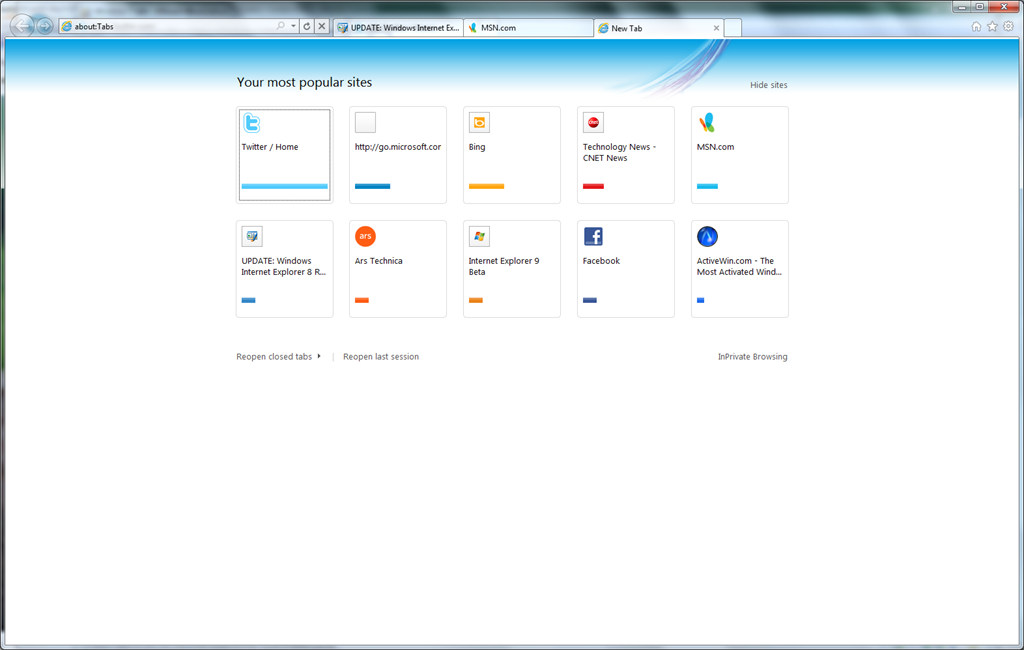Open Technology News - CNET News title
The height and width of the screenshot is (650, 1024).
pyautogui.click(x=619, y=152)
